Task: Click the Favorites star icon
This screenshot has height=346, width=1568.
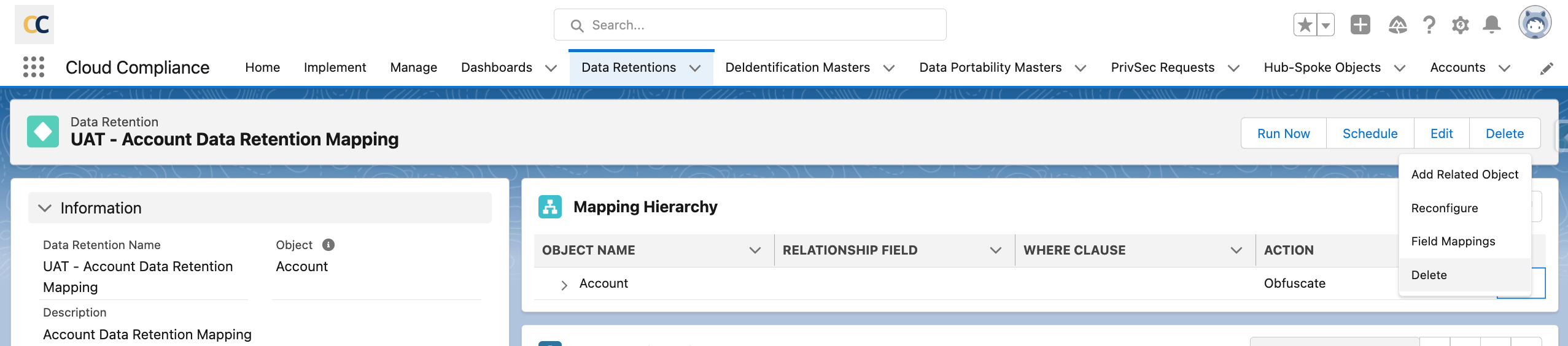Action: coord(1305,25)
